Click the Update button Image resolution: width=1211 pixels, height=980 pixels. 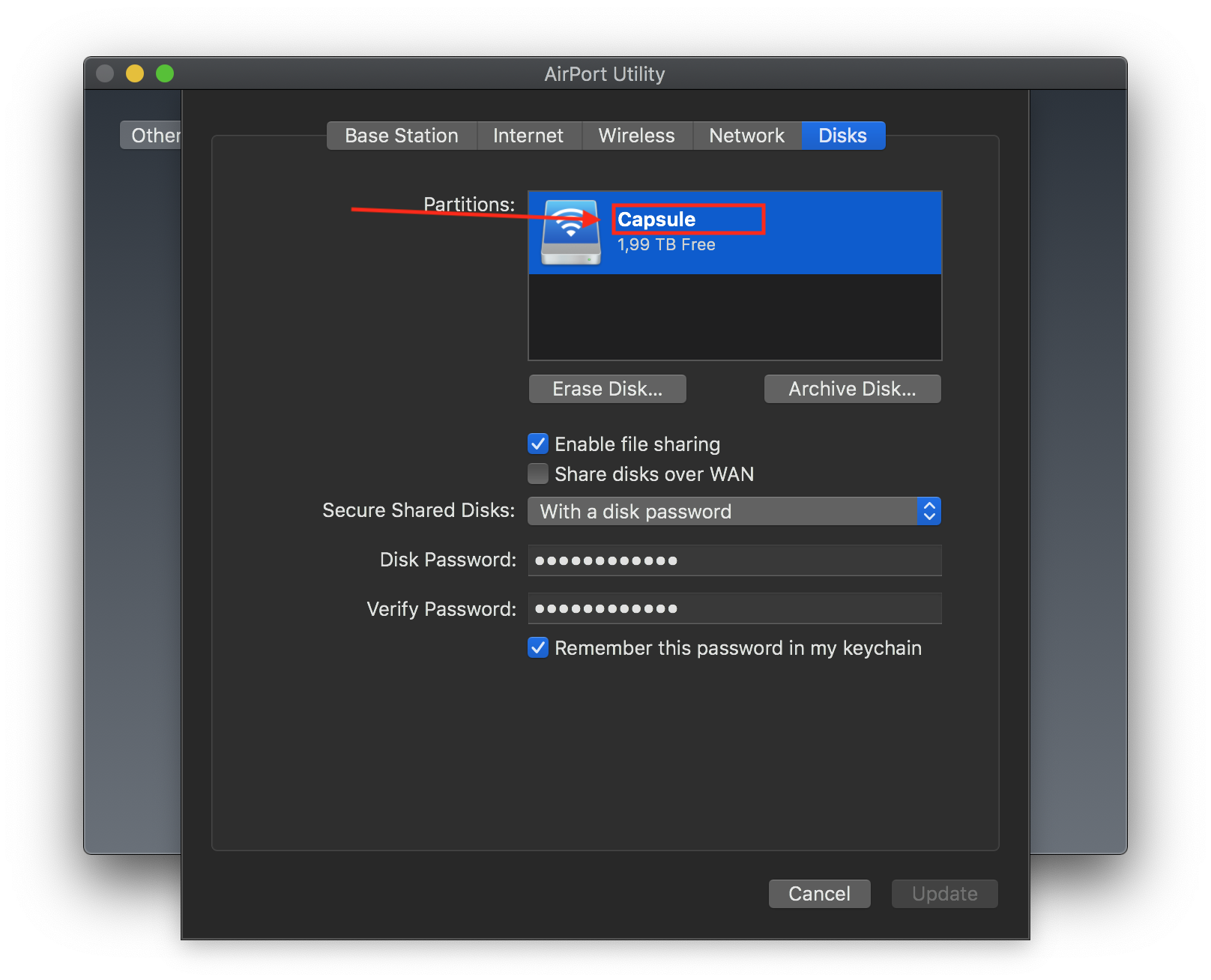point(945,894)
